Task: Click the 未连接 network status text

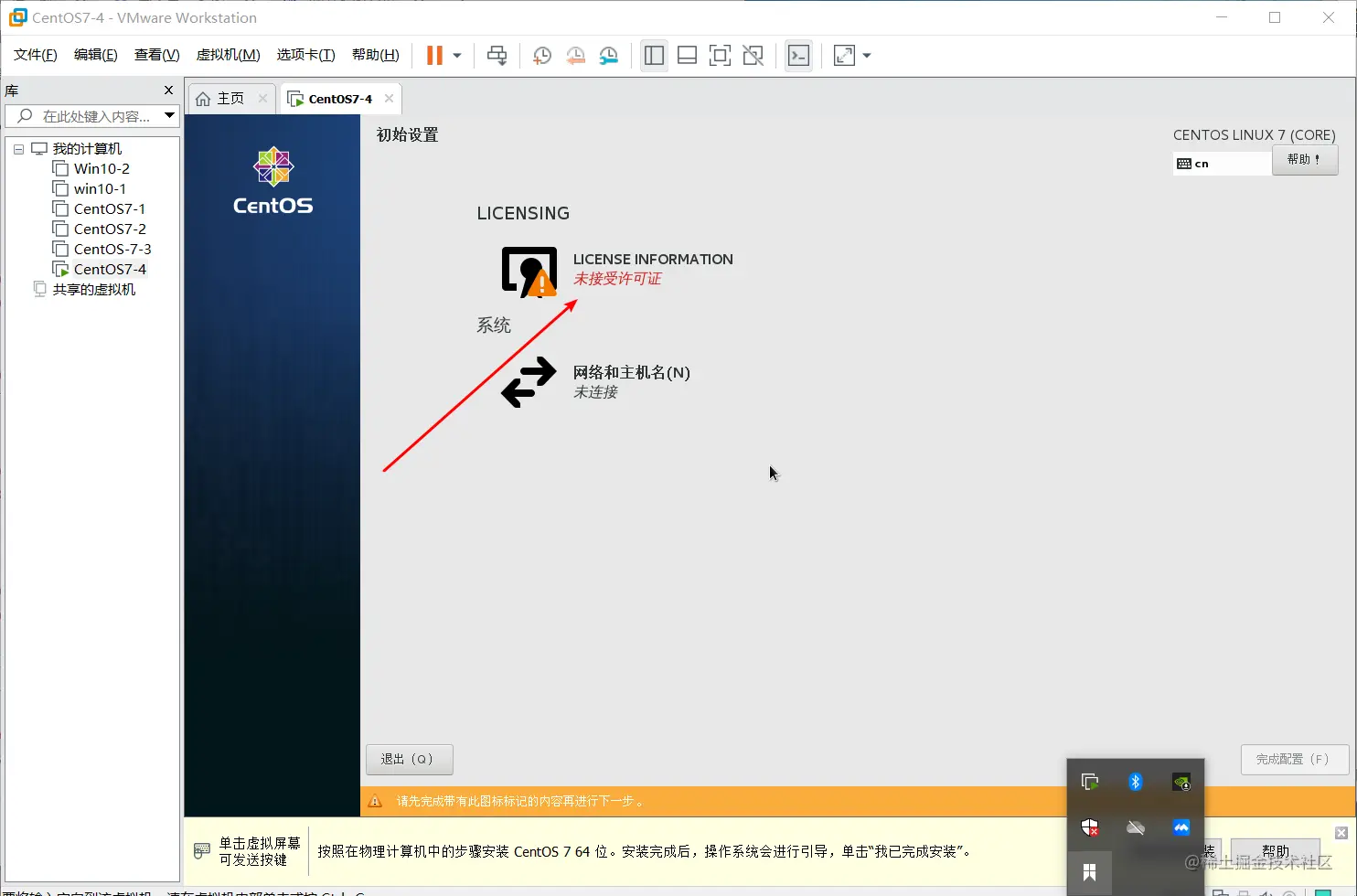Action: pos(595,392)
